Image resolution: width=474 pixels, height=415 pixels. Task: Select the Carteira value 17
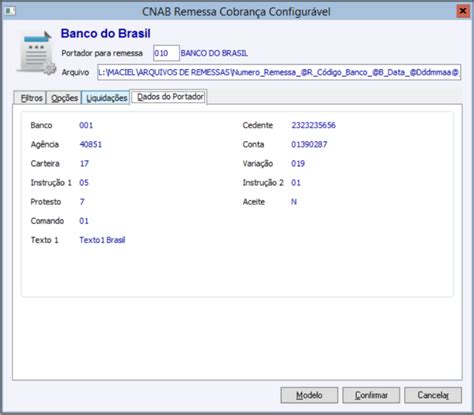[84, 164]
